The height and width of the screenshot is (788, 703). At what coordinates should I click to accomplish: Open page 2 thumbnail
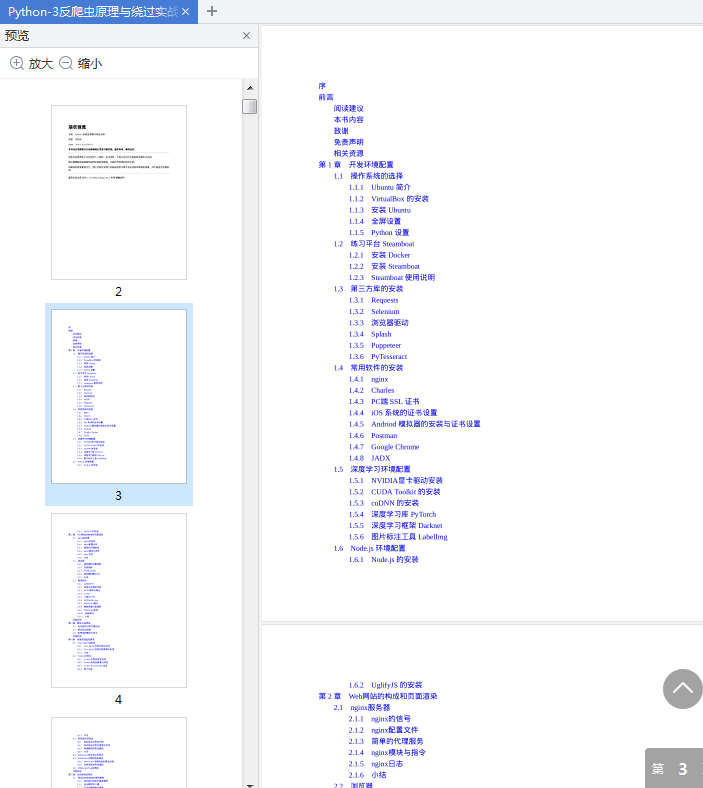pyautogui.click(x=119, y=192)
